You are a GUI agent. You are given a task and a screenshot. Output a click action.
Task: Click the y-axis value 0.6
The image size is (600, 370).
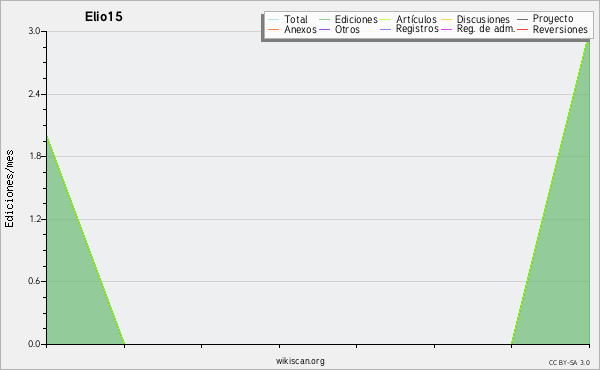click(x=34, y=281)
